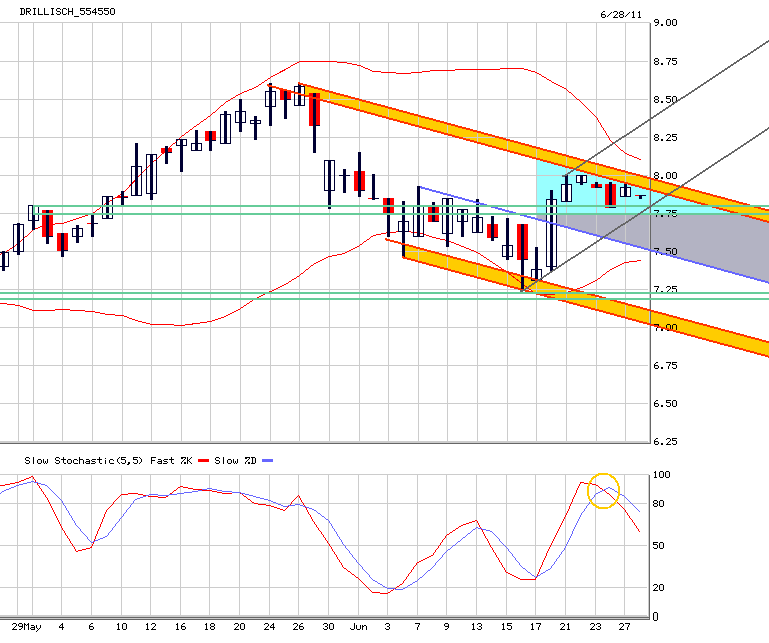Screen dimensions: 769x643
Task: Click the 30 date axis label
Action: 328,627
